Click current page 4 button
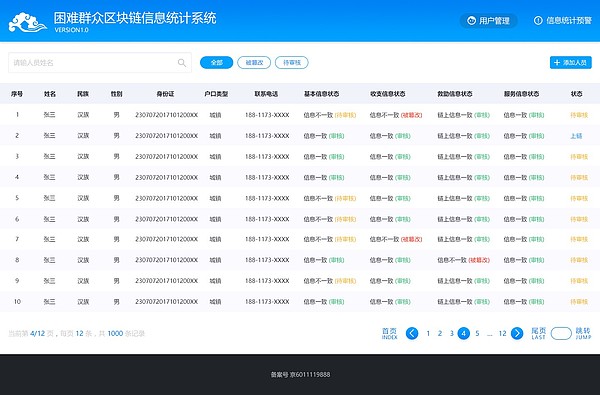Screen dimensions: 600x395 coord(464,333)
